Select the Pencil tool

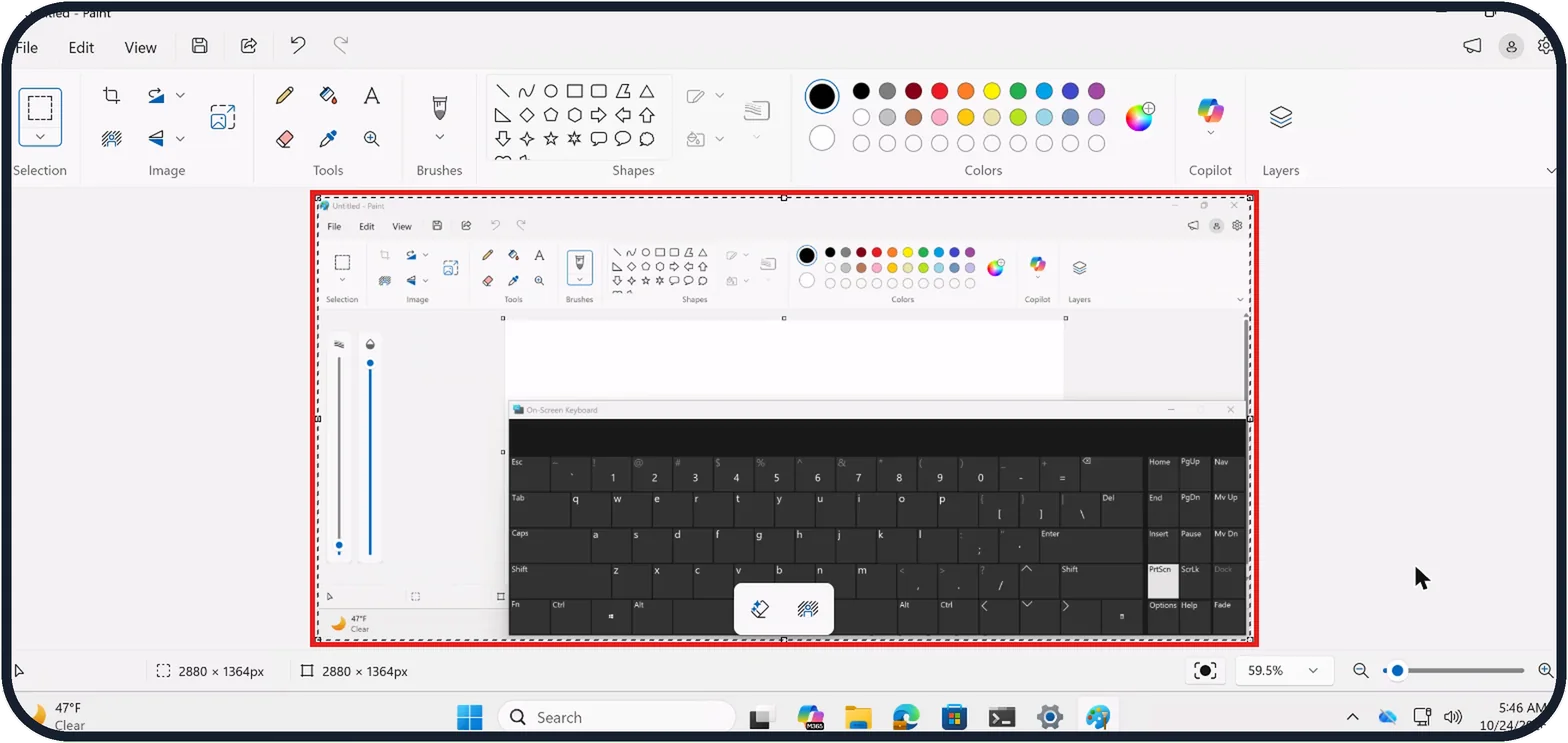(284, 96)
